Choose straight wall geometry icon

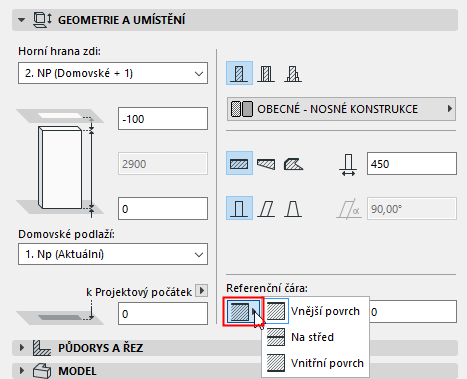click(x=239, y=163)
